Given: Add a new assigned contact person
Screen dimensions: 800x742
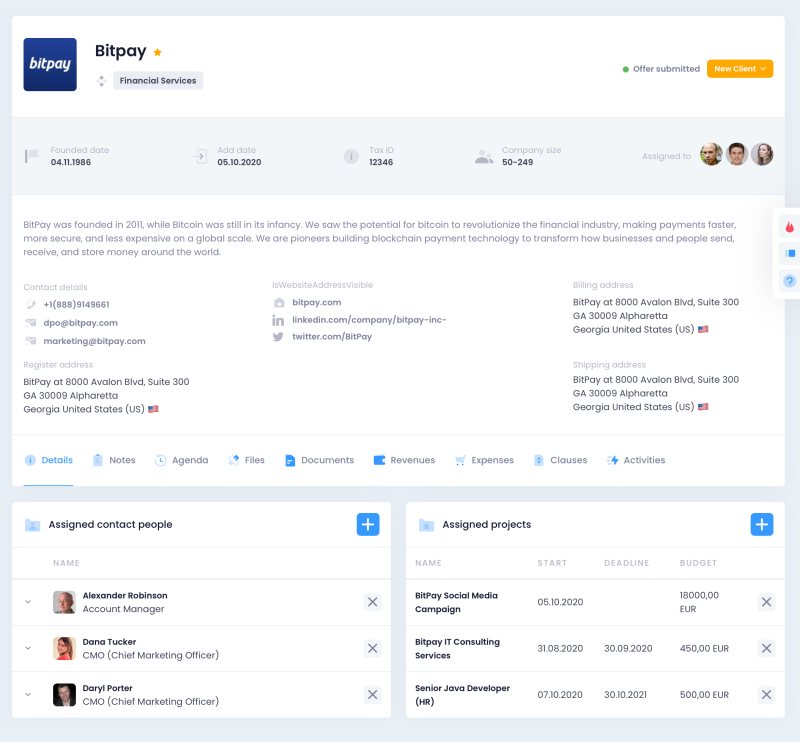Looking at the screenshot, I should tap(368, 524).
